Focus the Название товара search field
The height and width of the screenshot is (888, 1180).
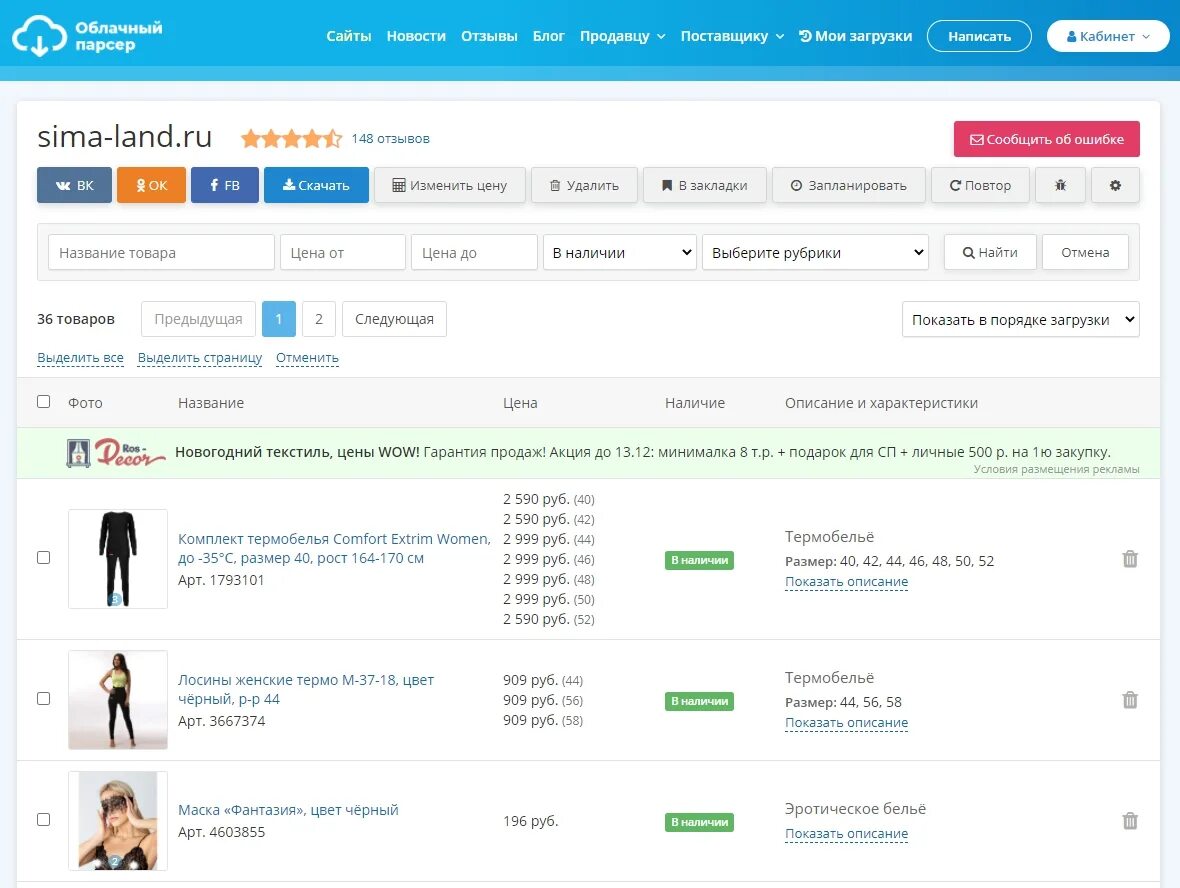[161, 252]
